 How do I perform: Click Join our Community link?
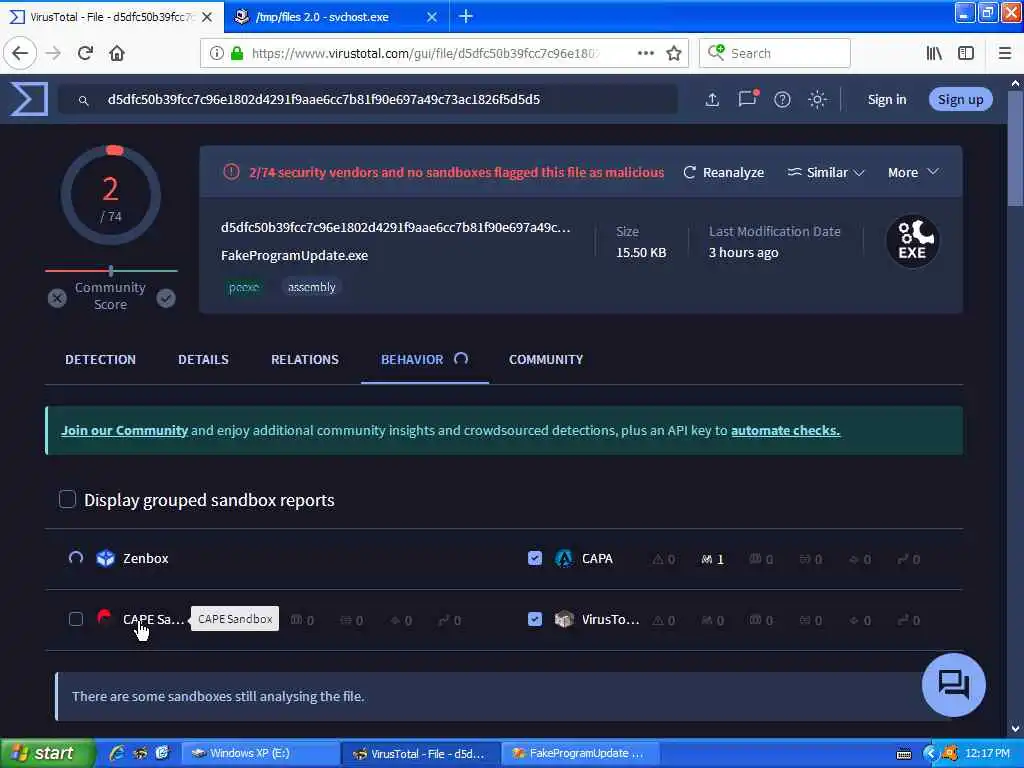(x=124, y=430)
